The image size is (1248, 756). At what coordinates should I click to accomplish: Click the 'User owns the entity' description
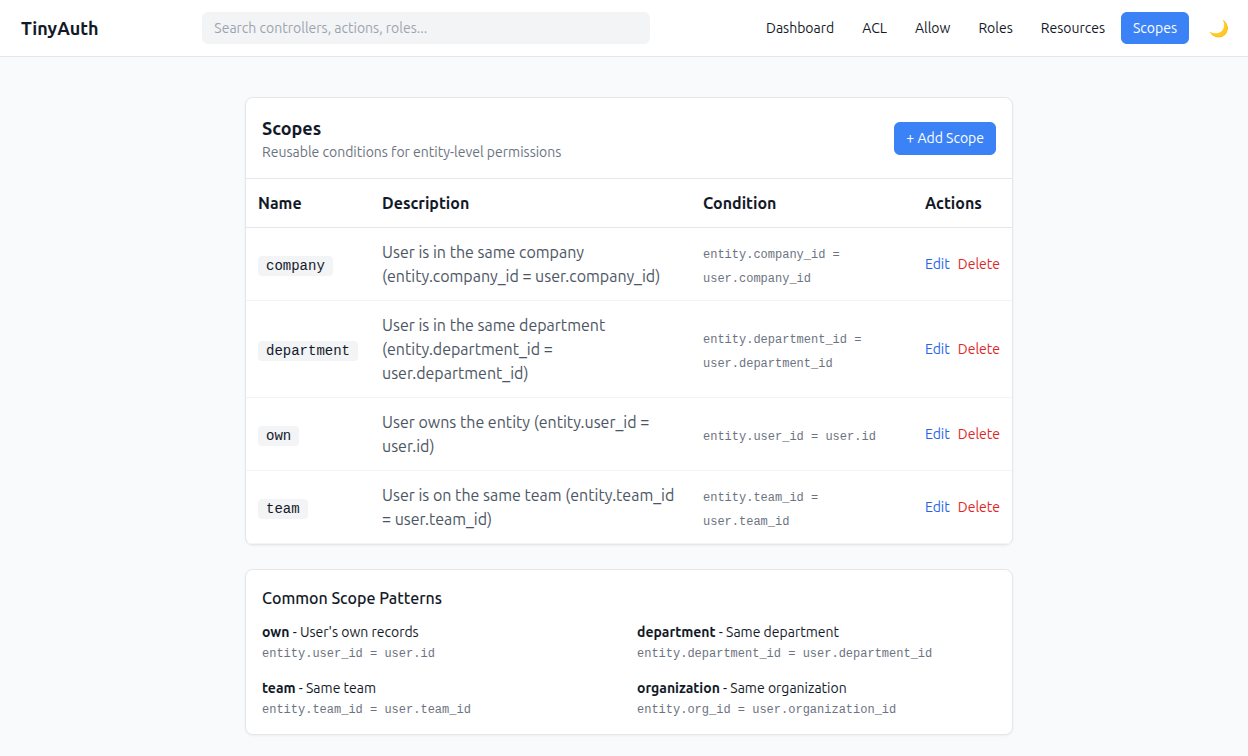[x=516, y=434]
